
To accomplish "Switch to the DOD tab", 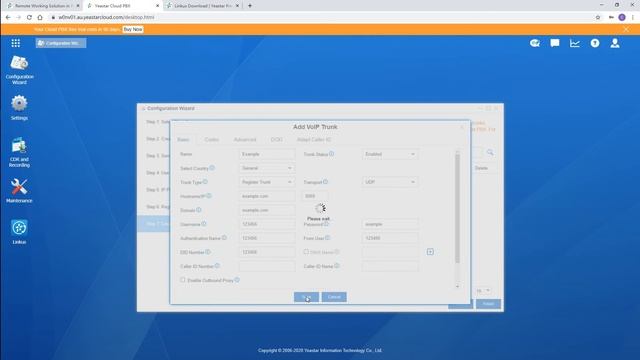I will click(x=277, y=140).
